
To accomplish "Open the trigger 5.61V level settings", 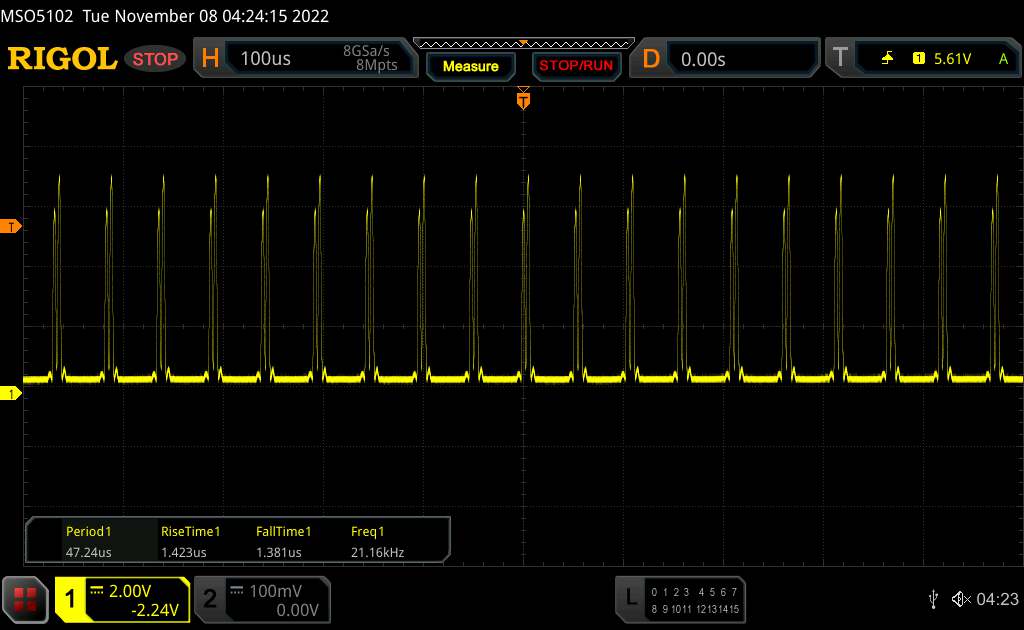I will pos(950,59).
